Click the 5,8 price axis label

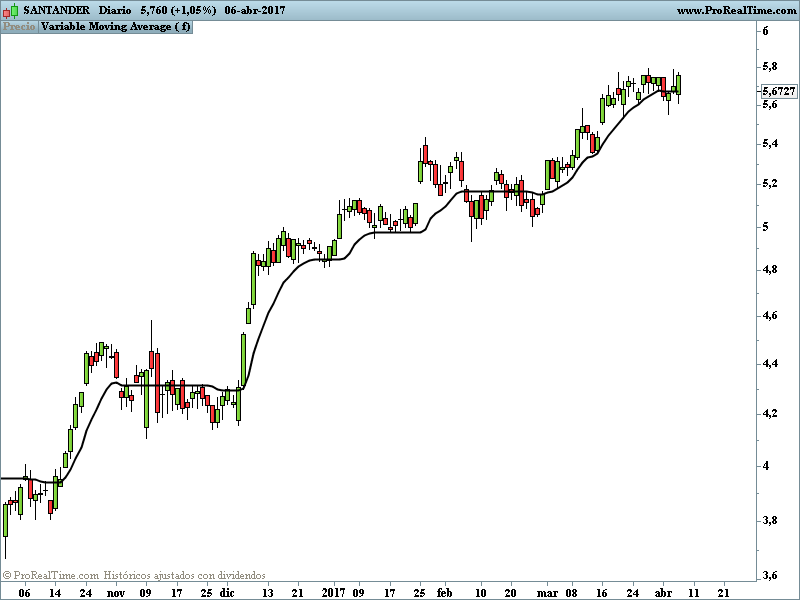point(769,67)
